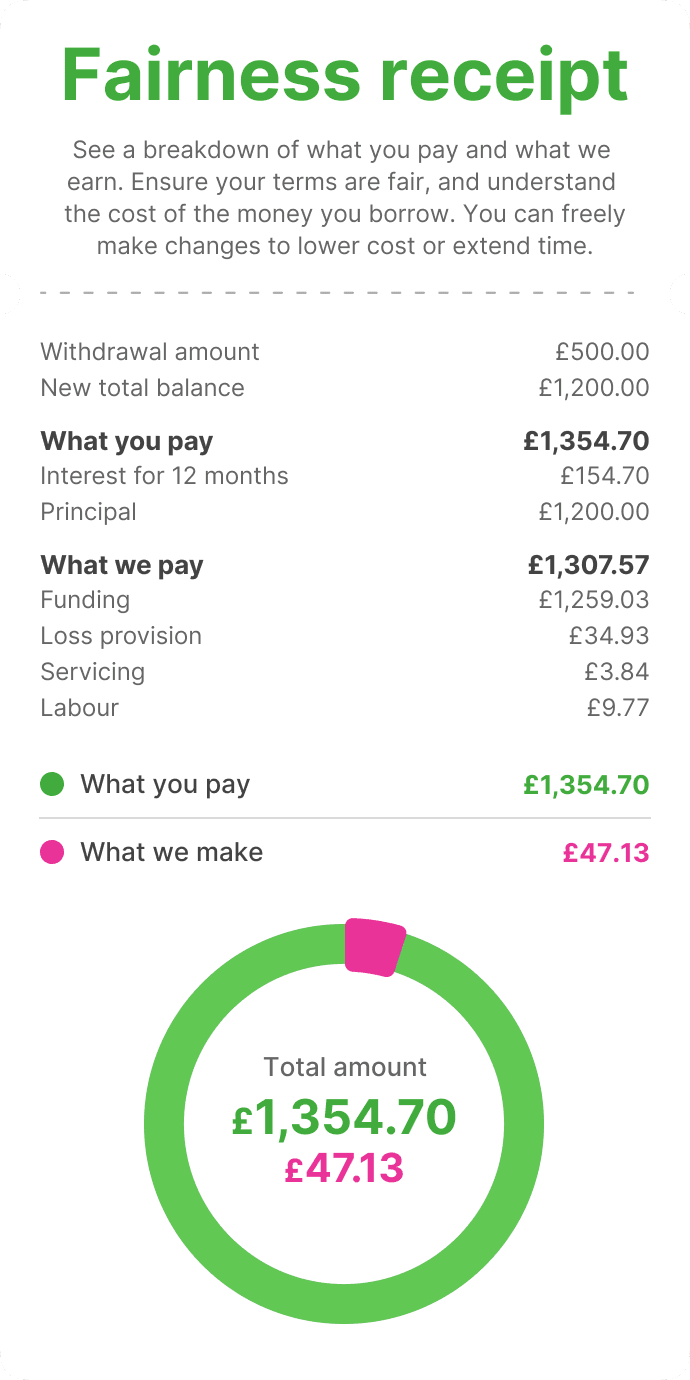Expand the 'What we pay' breakdown section
This screenshot has width=690, height=1380.
345,564
